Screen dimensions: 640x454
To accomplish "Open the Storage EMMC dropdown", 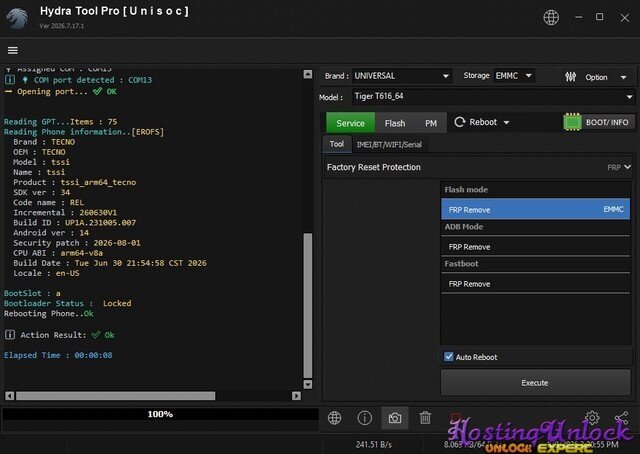I will pos(514,76).
